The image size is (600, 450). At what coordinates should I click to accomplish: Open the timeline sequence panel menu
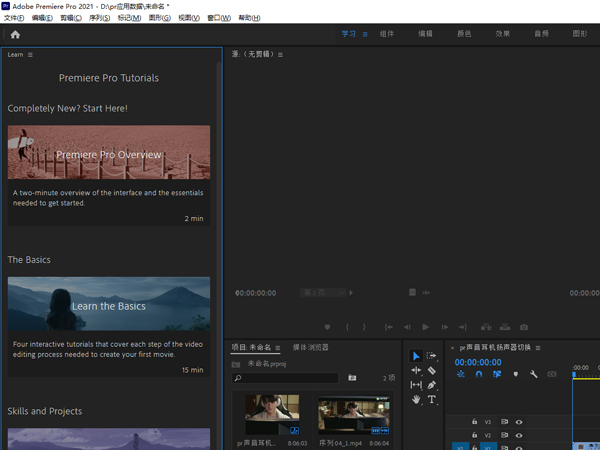[538, 348]
